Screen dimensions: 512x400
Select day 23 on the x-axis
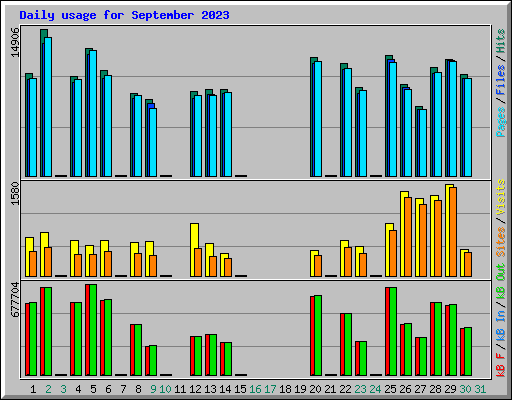360,389
